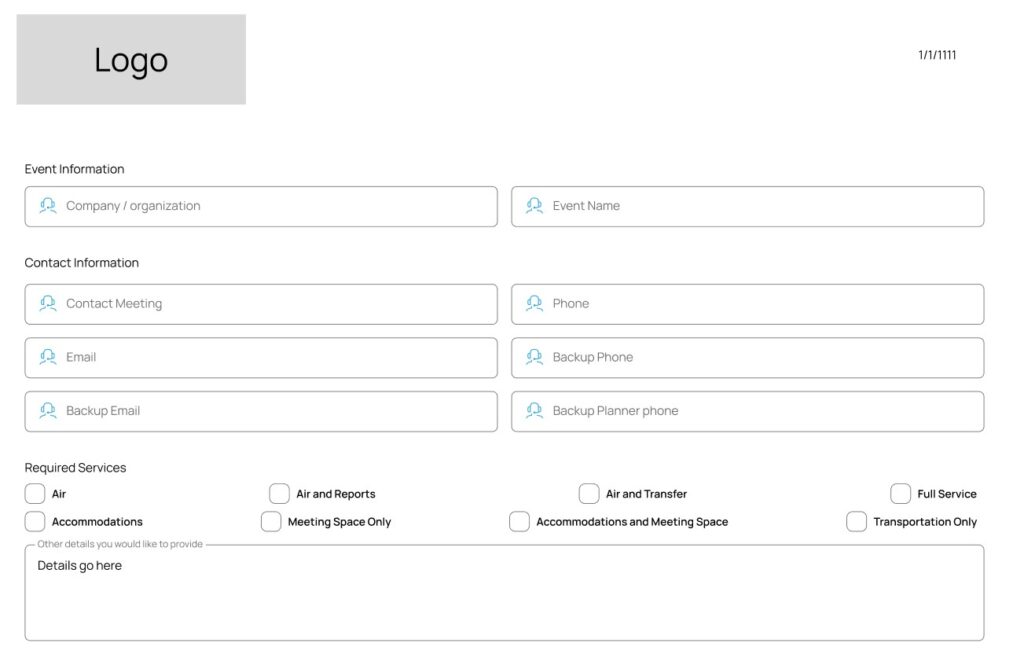Click the icon in Event Name field
The image size is (1024, 665).
pos(535,206)
